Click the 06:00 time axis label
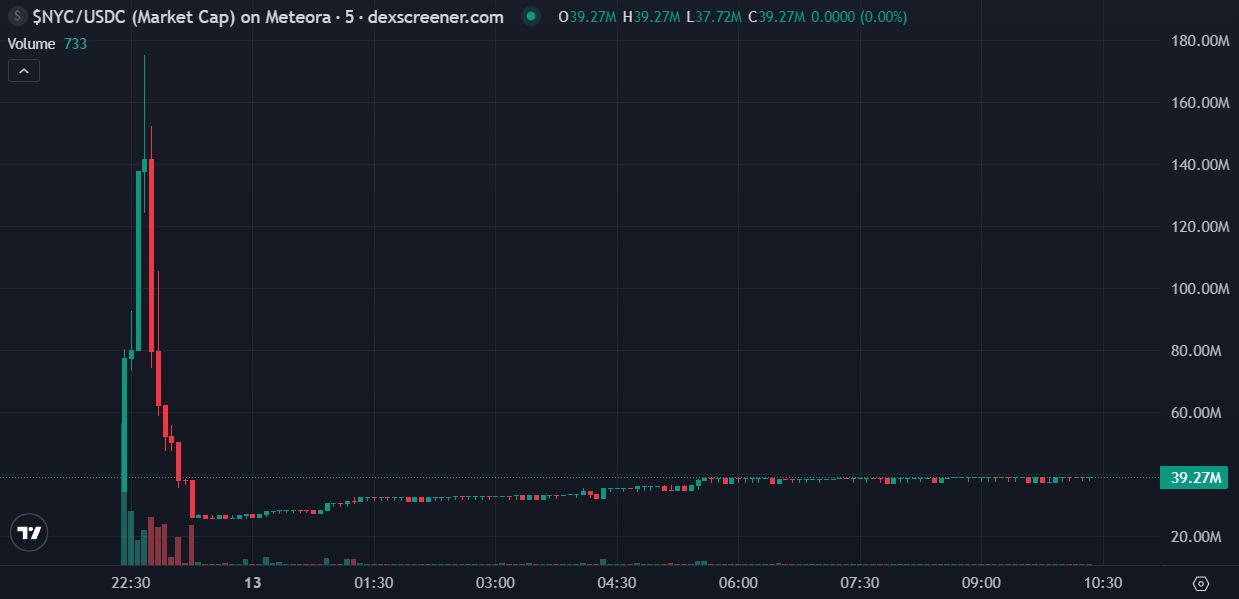The width and height of the screenshot is (1239, 599). (x=738, y=583)
